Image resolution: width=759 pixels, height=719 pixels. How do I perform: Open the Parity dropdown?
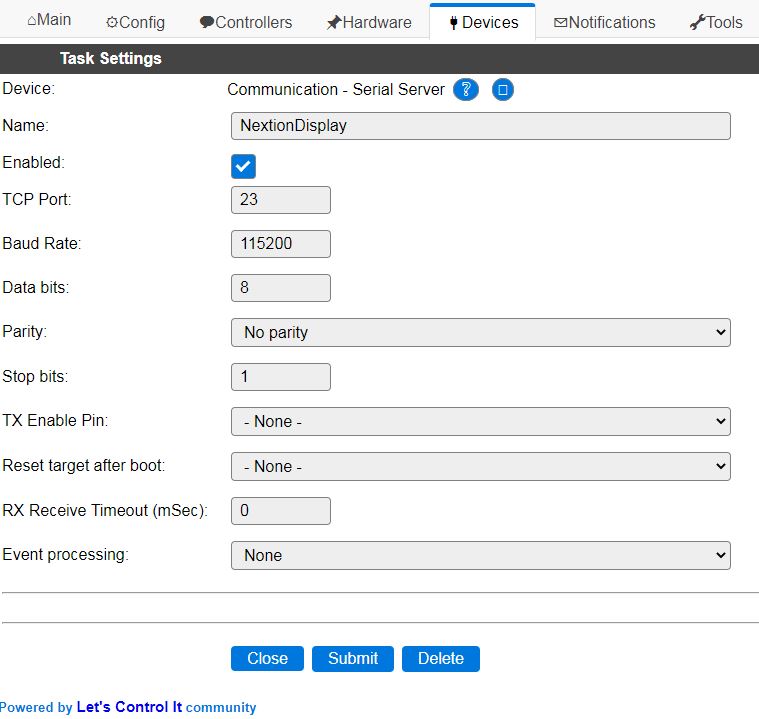click(x=480, y=332)
